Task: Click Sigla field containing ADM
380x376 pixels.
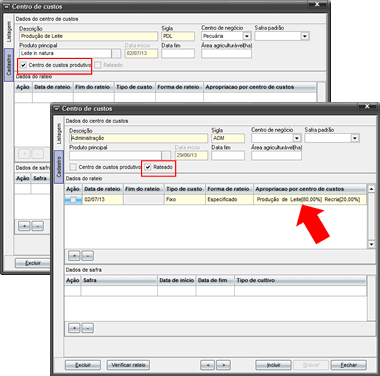Action: tap(228, 138)
